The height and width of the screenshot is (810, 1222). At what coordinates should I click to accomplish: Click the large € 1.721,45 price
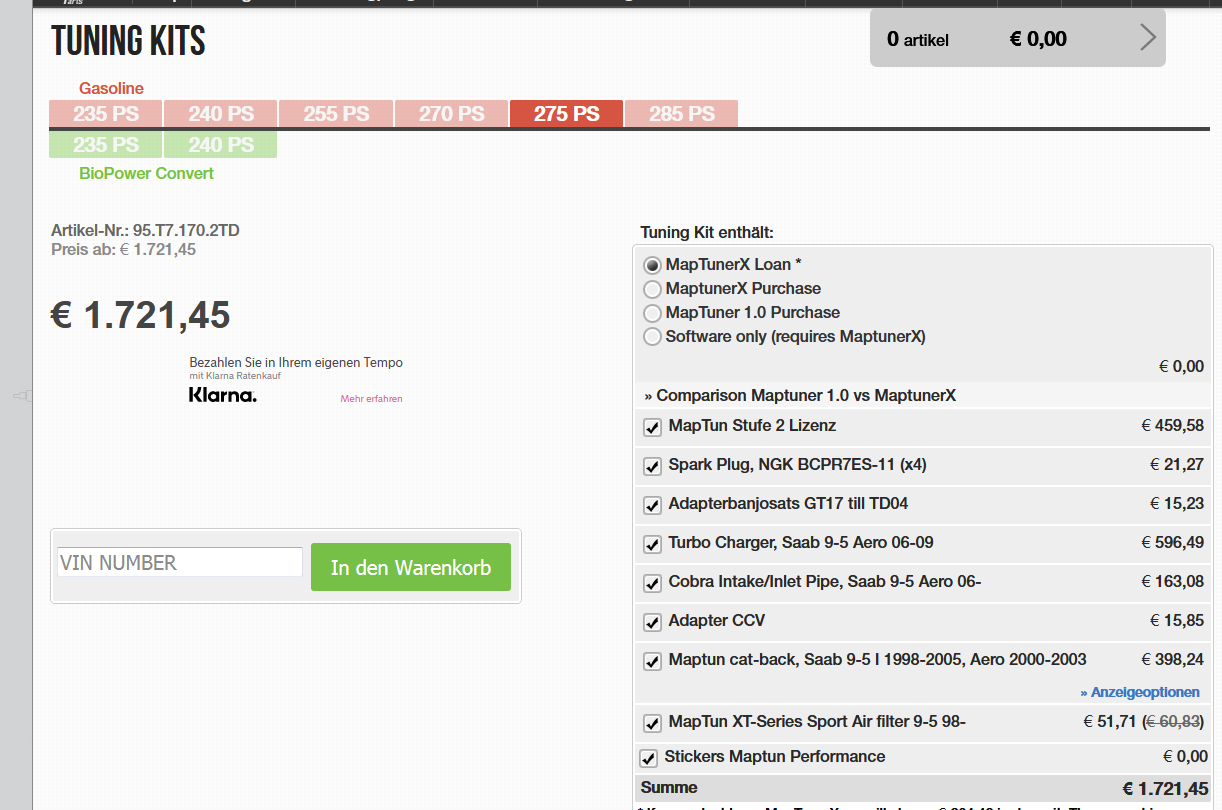pyautogui.click(x=141, y=315)
